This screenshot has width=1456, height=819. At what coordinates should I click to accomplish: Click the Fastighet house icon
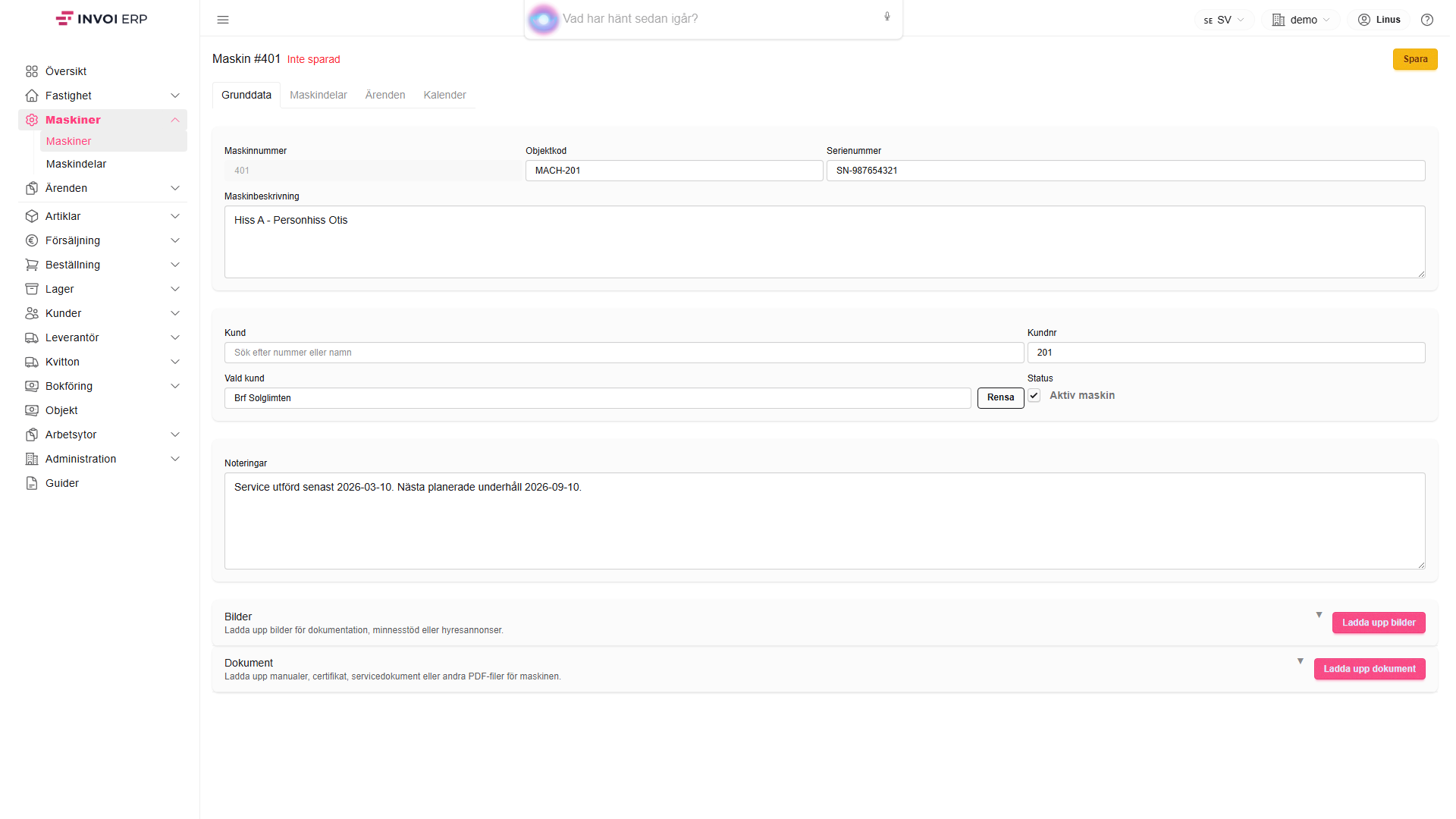[x=32, y=96]
